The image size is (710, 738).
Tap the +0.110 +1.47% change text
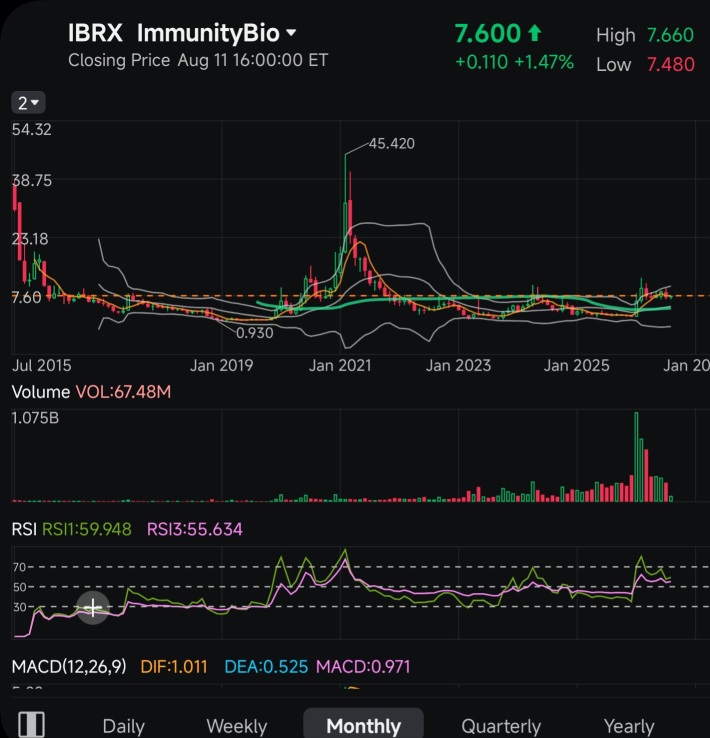514,62
